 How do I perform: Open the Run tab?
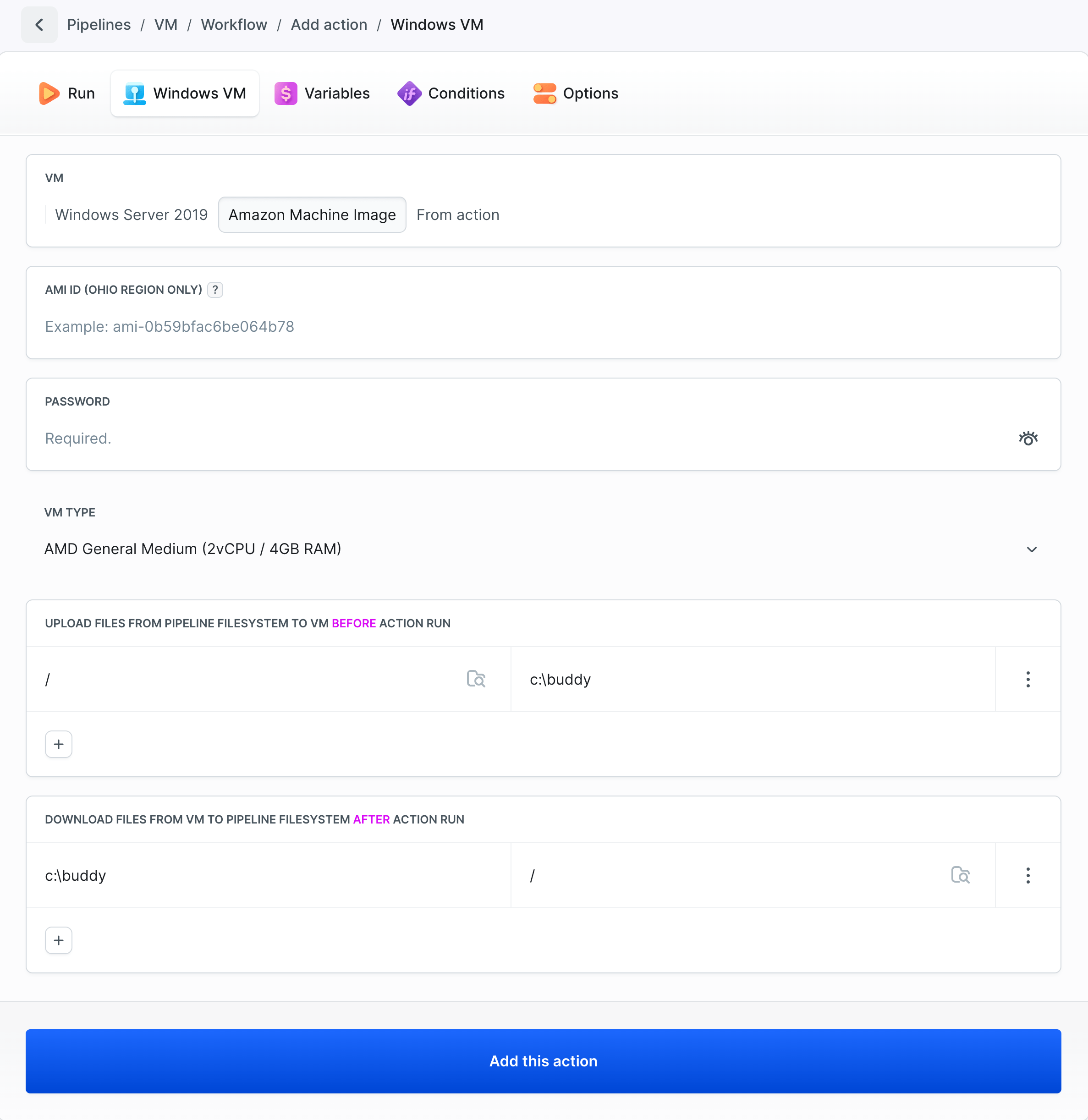tap(67, 93)
